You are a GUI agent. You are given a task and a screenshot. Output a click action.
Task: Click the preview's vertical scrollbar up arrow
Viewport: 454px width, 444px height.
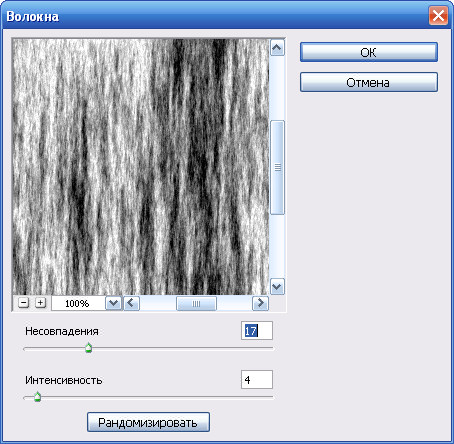pyautogui.click(x=277, y=48)
